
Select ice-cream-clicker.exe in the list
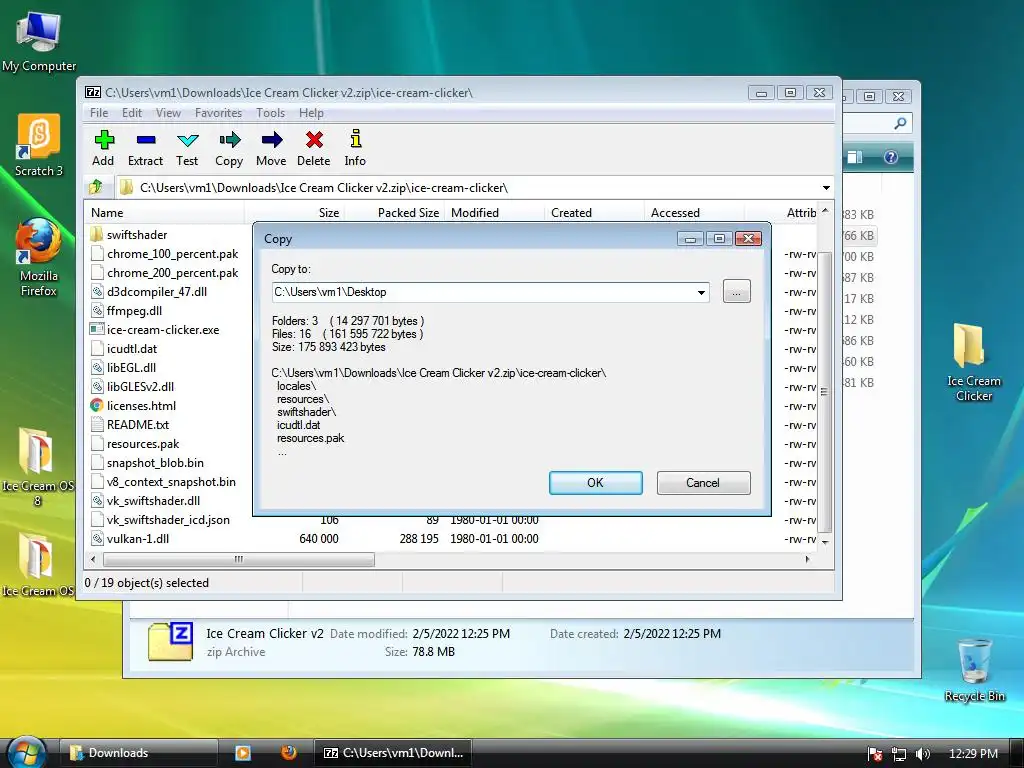155,330
